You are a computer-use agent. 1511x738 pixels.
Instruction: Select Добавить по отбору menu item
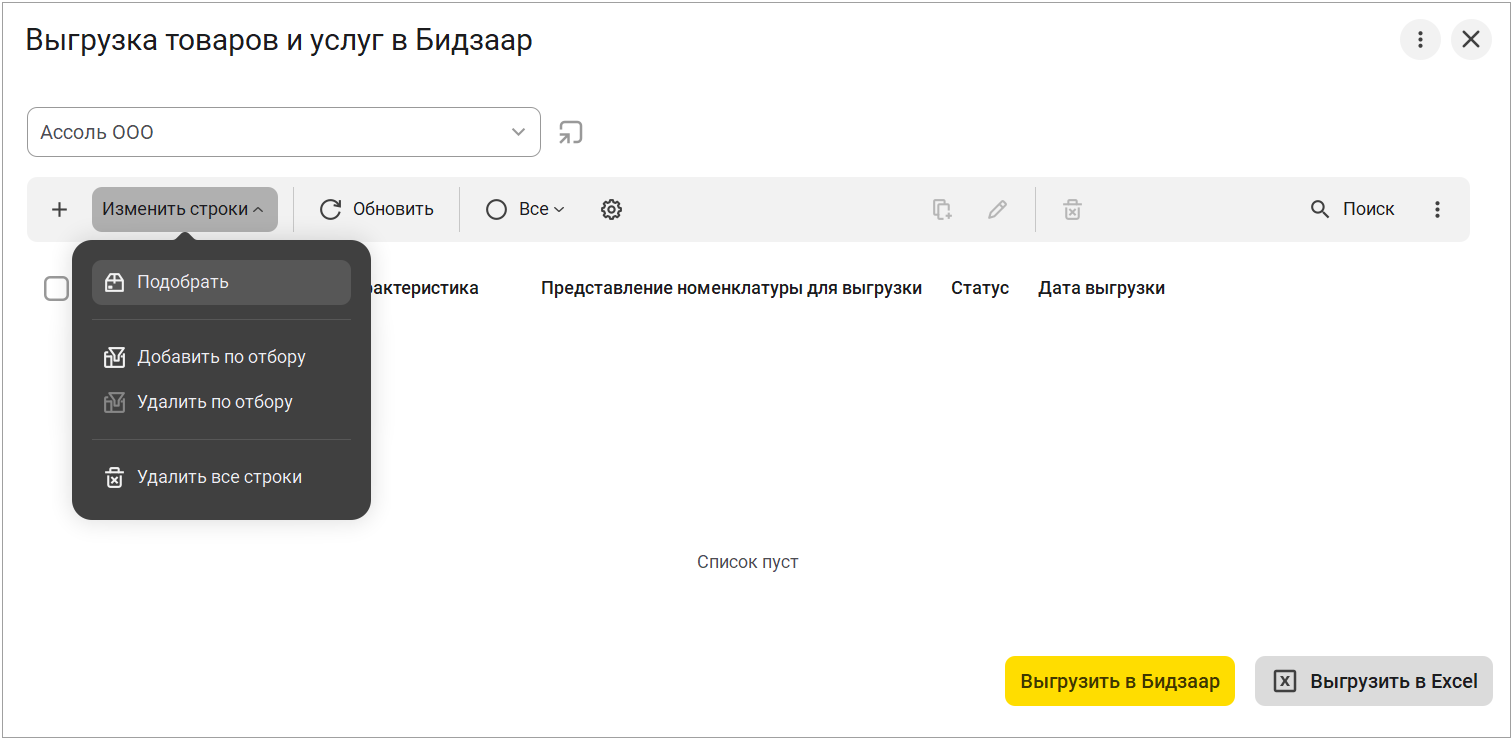pyautogui.click(x=221, y=357)
